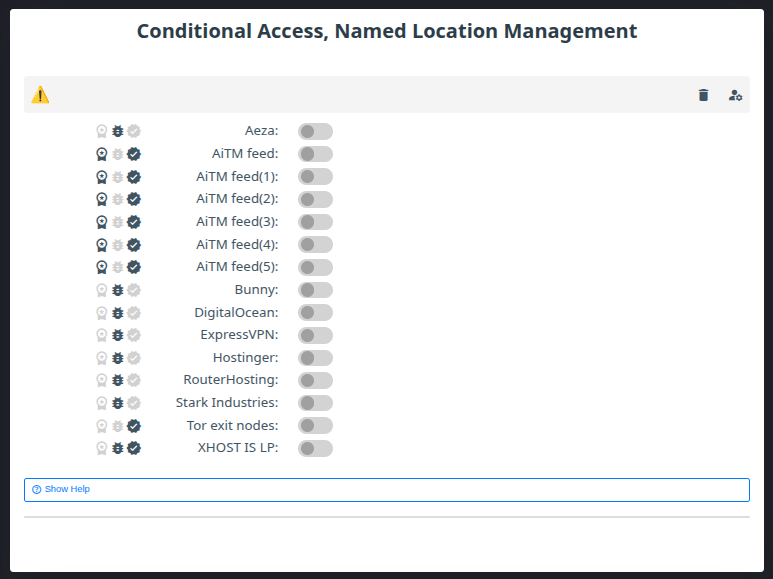Toggle the AiTM feed(2) switch
773x579 pixels.
[x=315, y=199]
